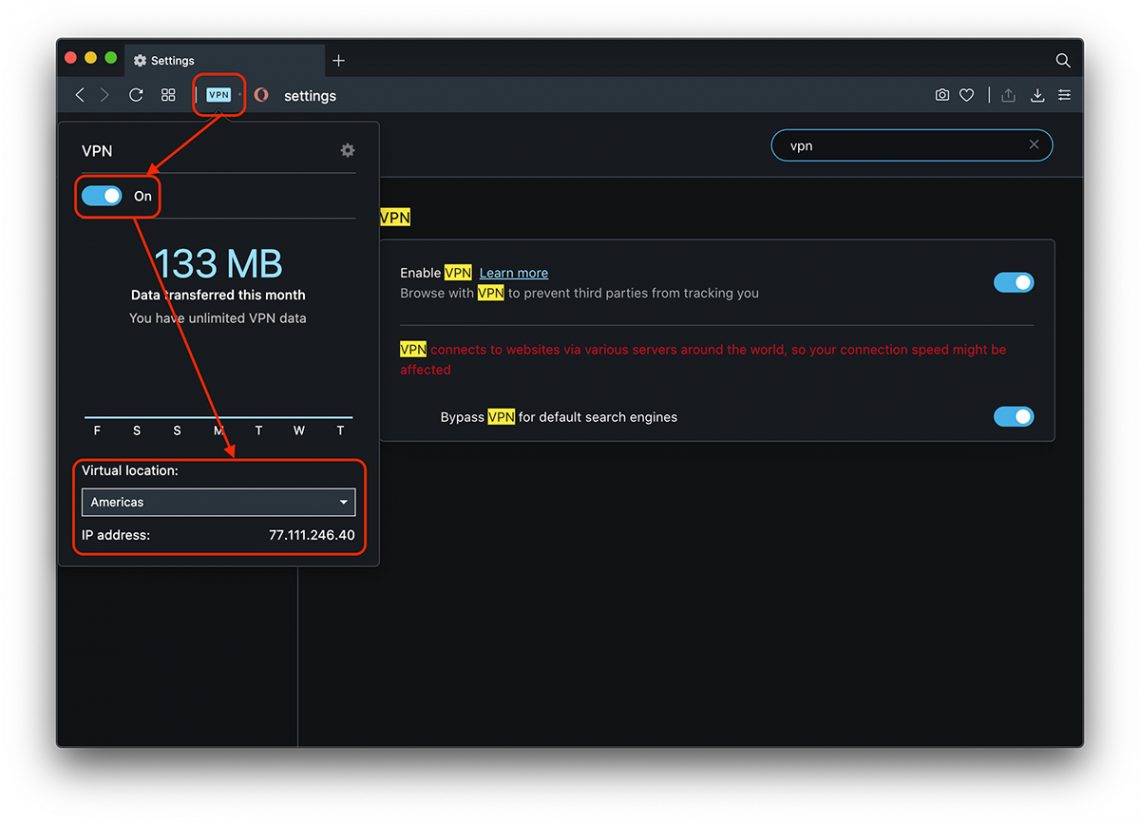
Task: Click the page reload icon
Action: click(136, 94)
